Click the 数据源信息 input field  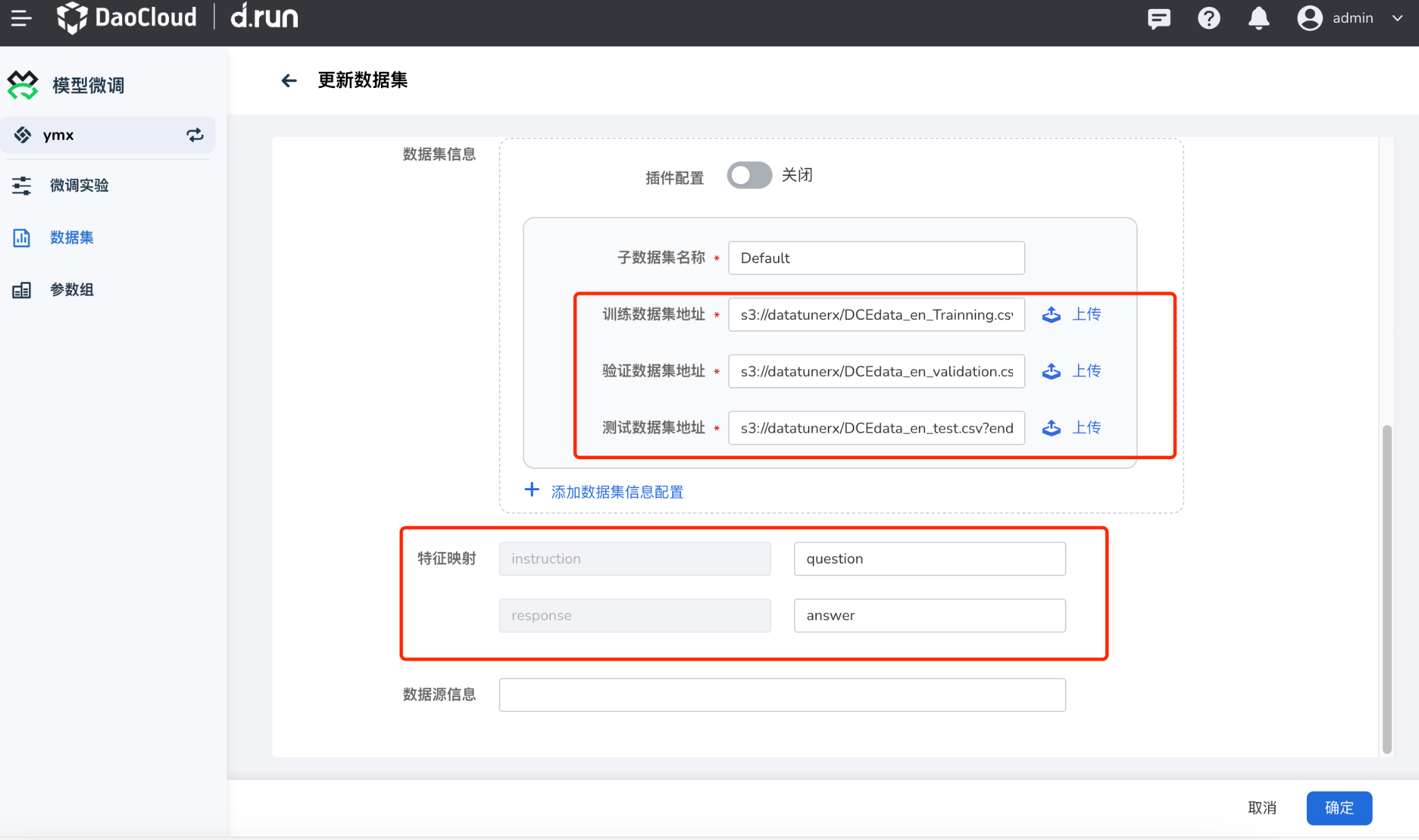click(x=783, y=695)
